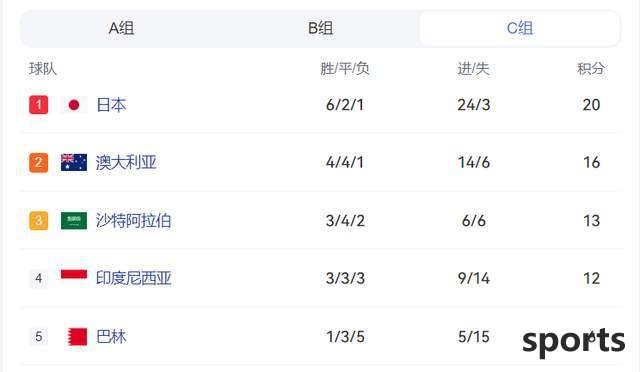Click the Bahrain flag icon
The image size is (640, 372).
coord(77,336)
